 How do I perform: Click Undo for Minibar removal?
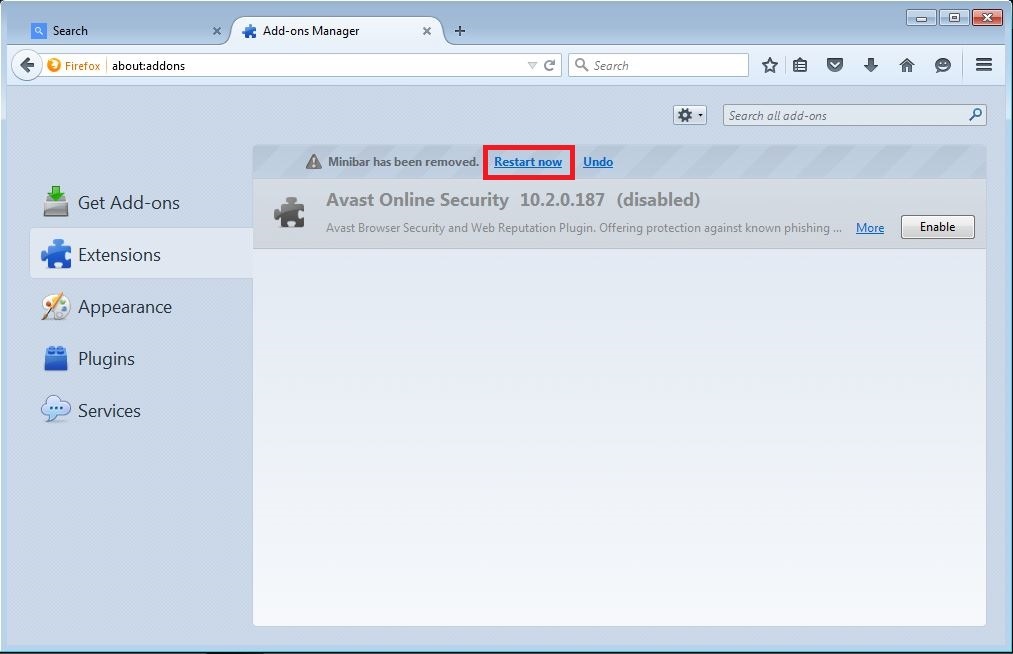tap(598, 162)
